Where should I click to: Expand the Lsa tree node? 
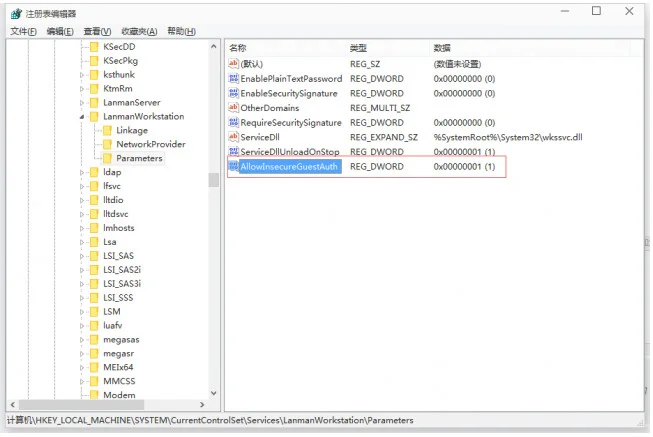tap(81, 242)
